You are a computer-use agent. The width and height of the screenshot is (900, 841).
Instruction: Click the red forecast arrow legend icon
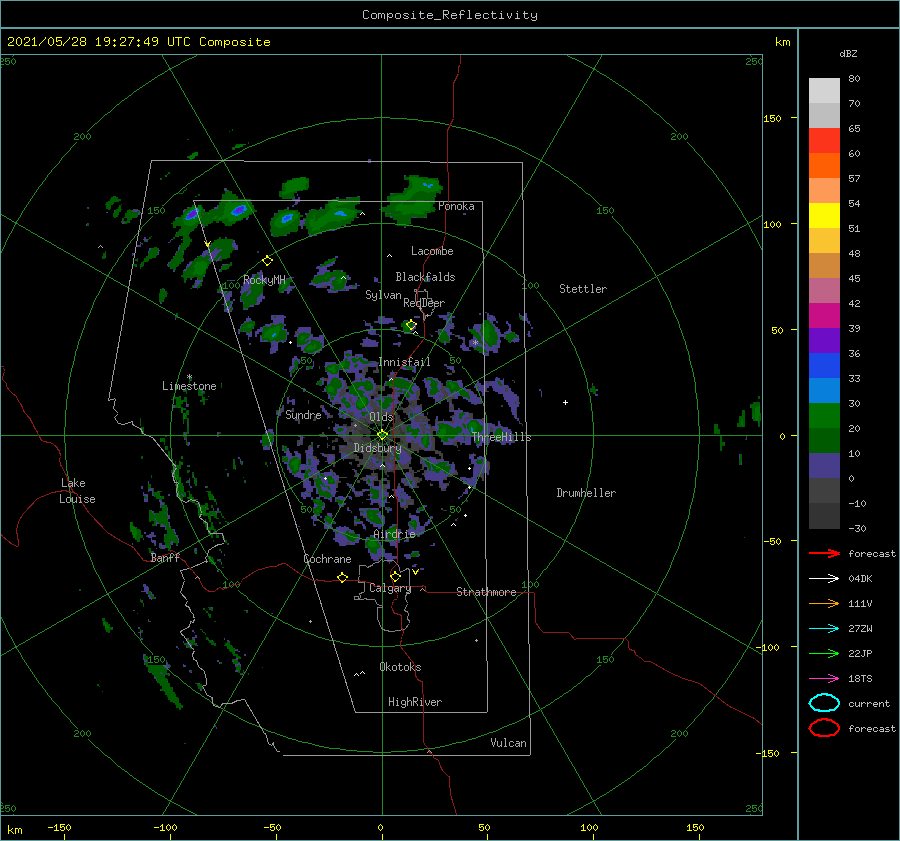(824, 553)
